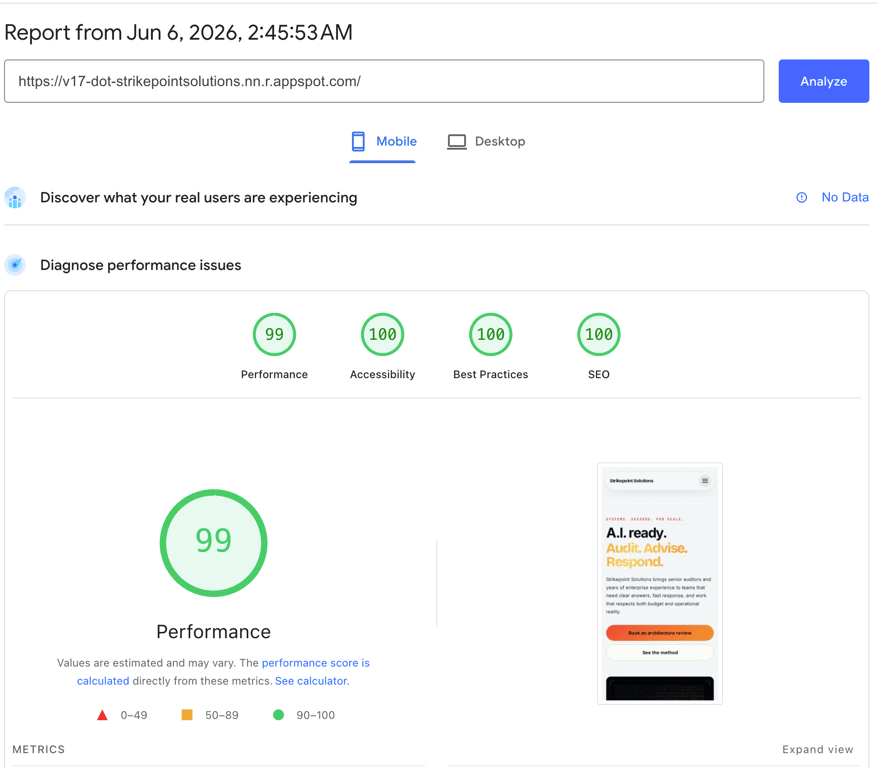Click the METRICS section label

[x=39, y=750]
